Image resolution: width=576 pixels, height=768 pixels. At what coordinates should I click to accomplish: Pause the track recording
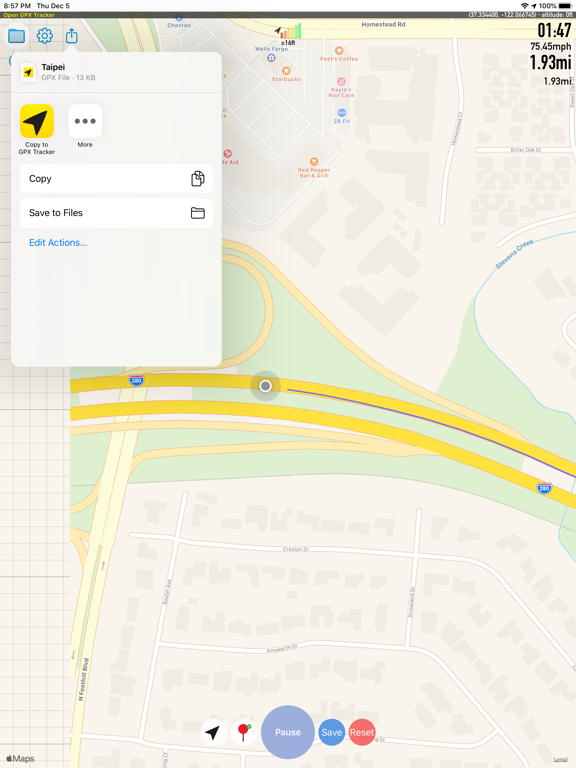pos(288,732)
